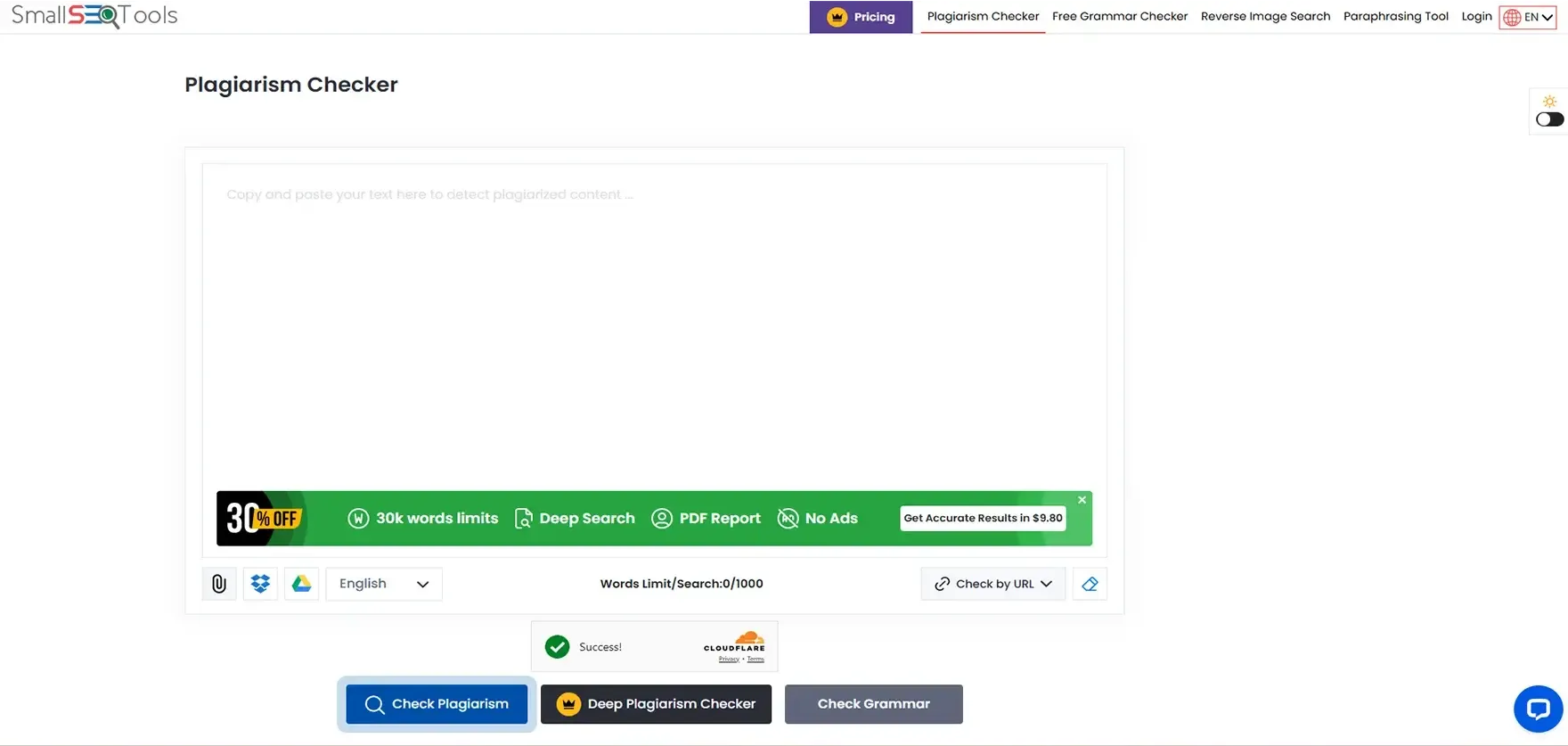Click the Cloudflare logo
The width and height of the screenshot is (1568, 746).
(735, 641)
